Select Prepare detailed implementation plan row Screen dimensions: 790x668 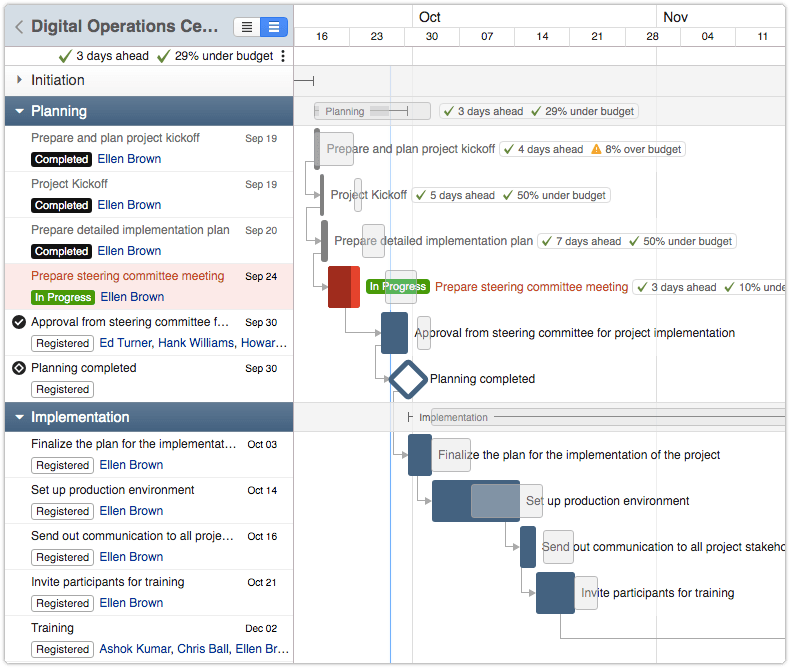tap(149, 241)
